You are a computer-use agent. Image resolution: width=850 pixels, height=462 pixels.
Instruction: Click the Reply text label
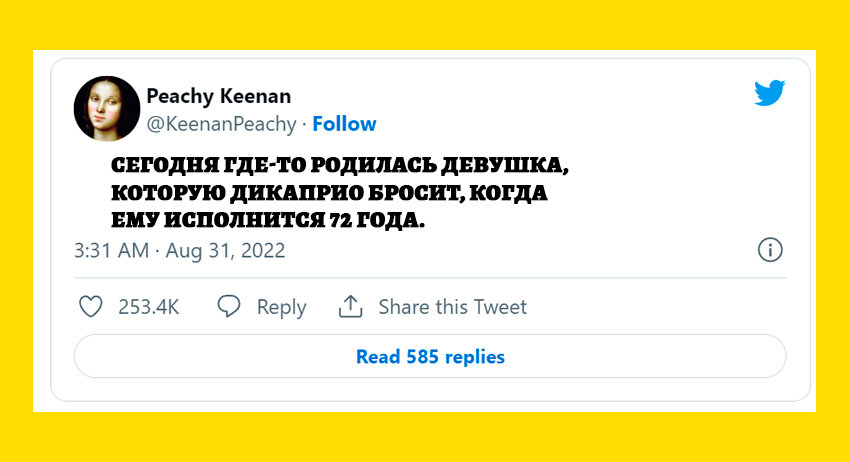tap(281, 307)
